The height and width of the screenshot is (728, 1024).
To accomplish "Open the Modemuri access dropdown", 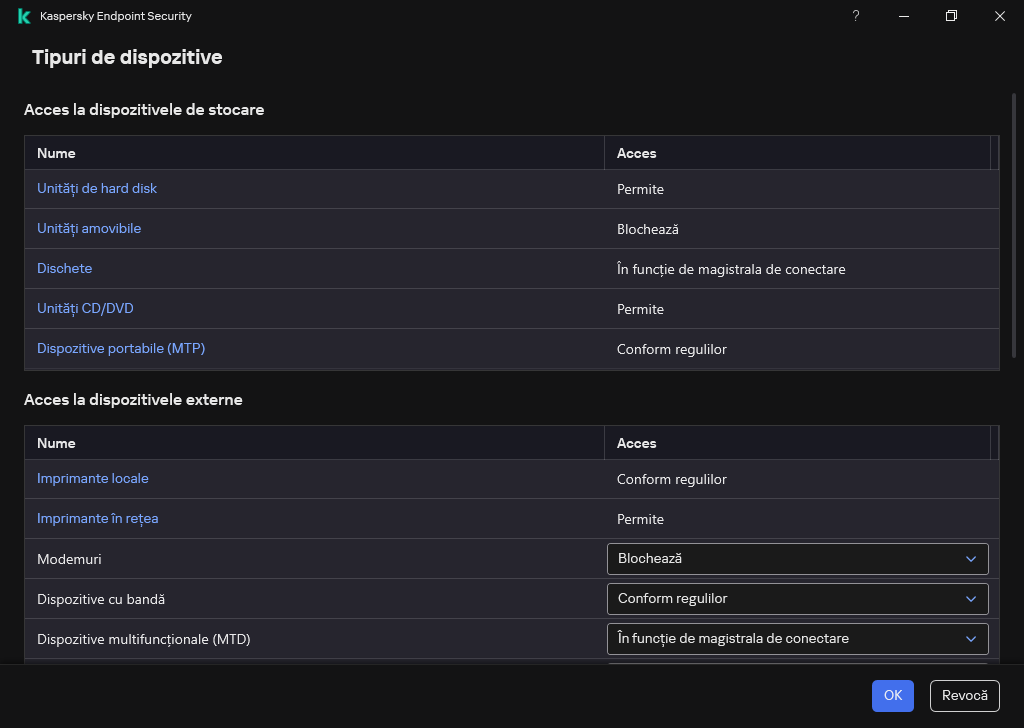I will click(x=797, y=558).
